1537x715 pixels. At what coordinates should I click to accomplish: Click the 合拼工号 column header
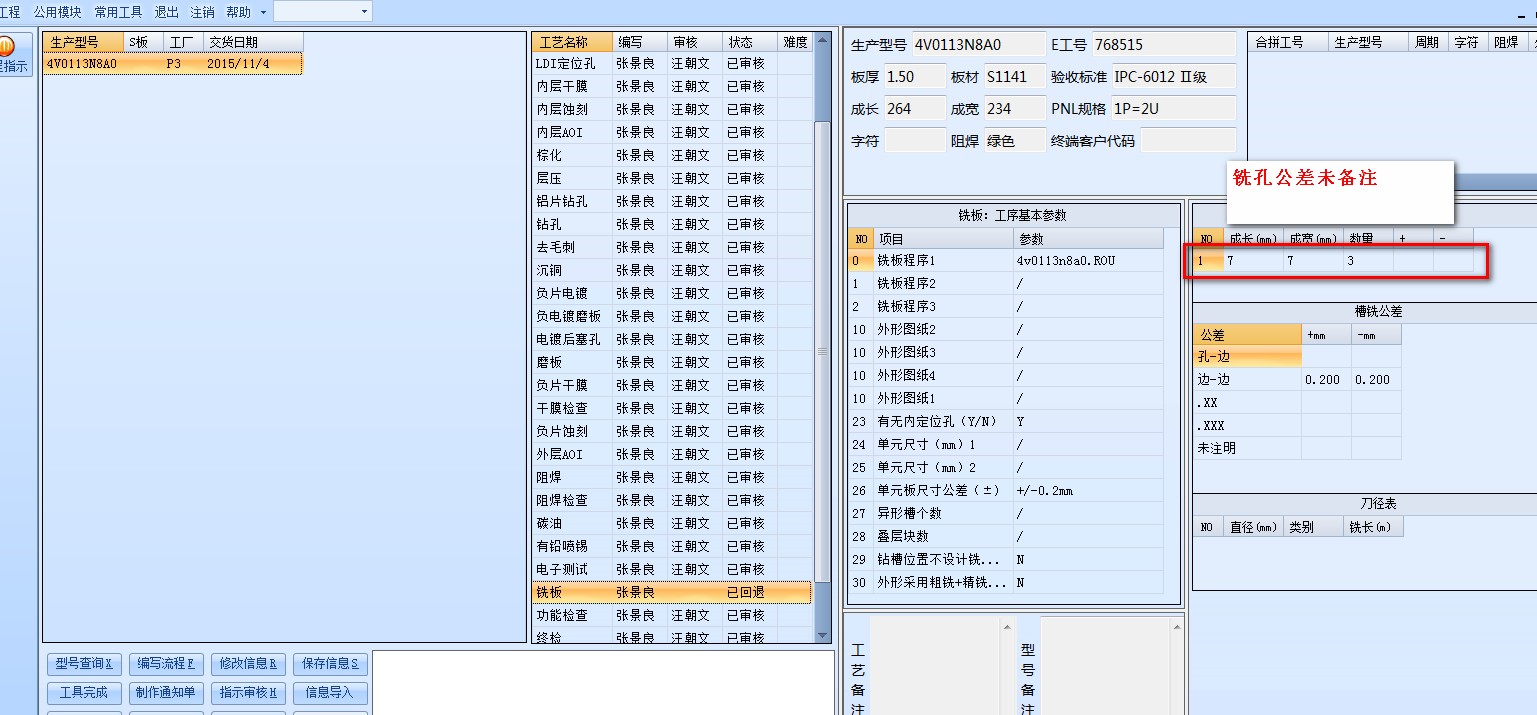point(1290,42)
